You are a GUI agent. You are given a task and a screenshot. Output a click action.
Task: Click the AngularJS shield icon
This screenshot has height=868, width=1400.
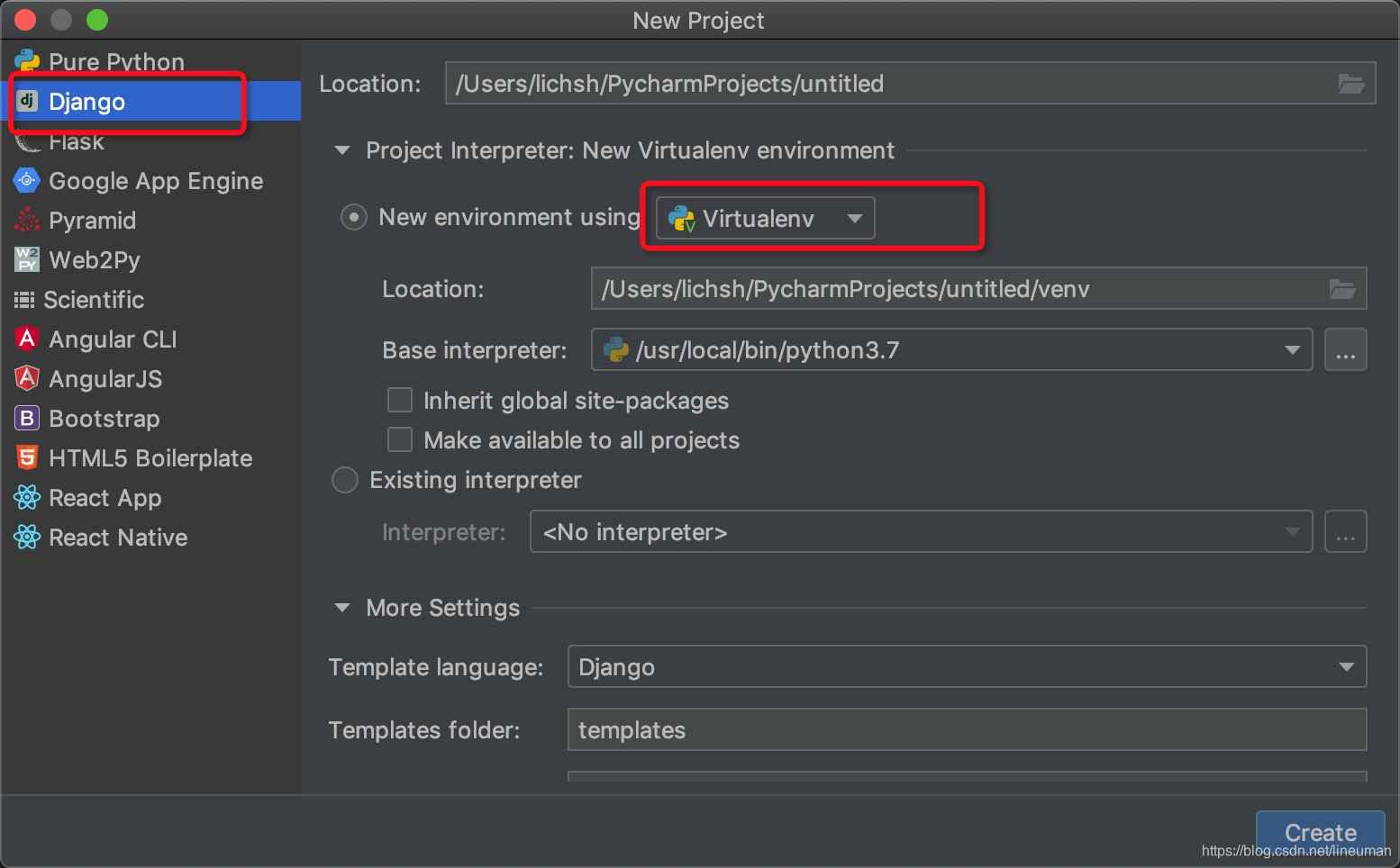pyautogui.click(x=27, y=378)
